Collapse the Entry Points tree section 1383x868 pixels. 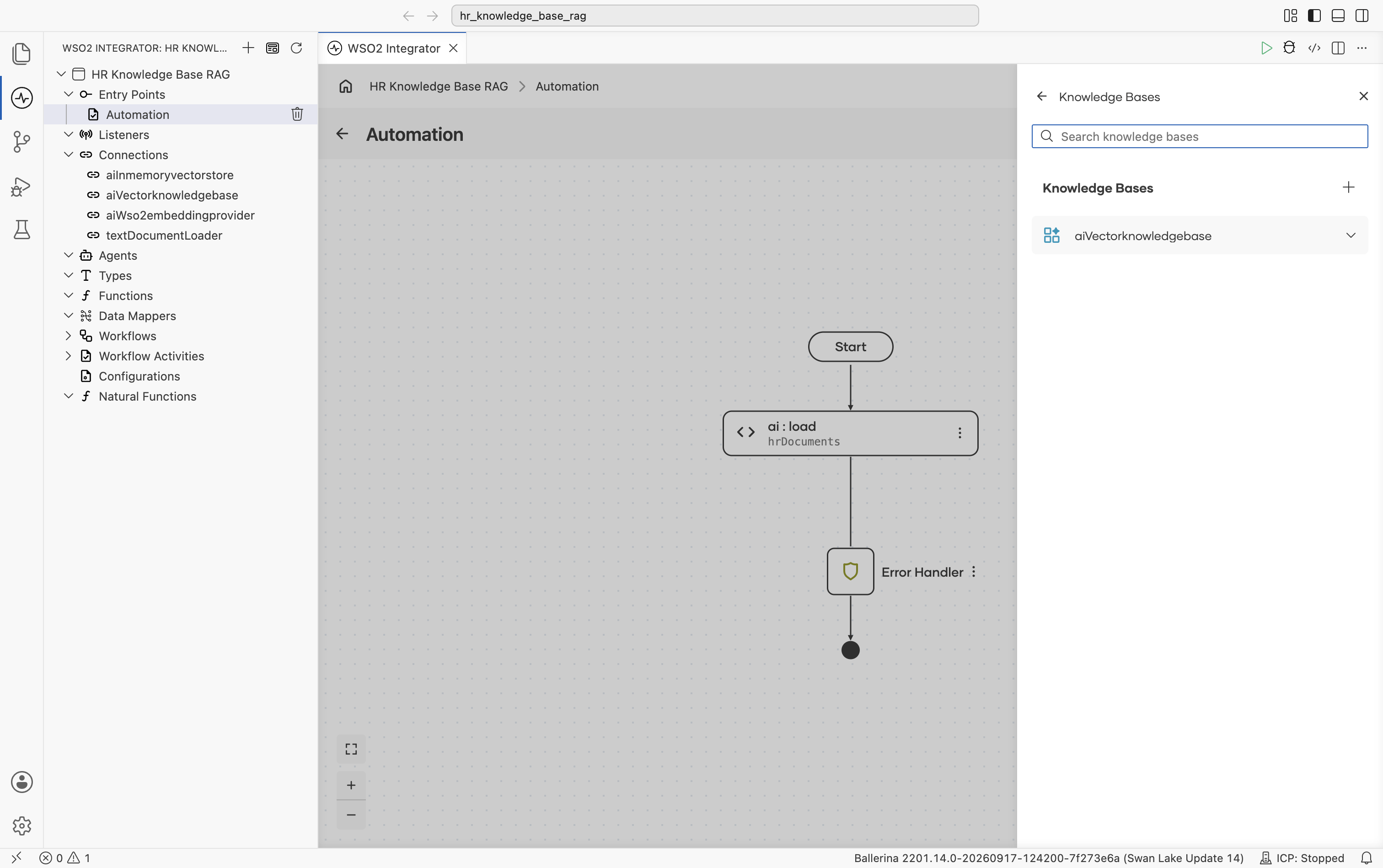(68, 94)
